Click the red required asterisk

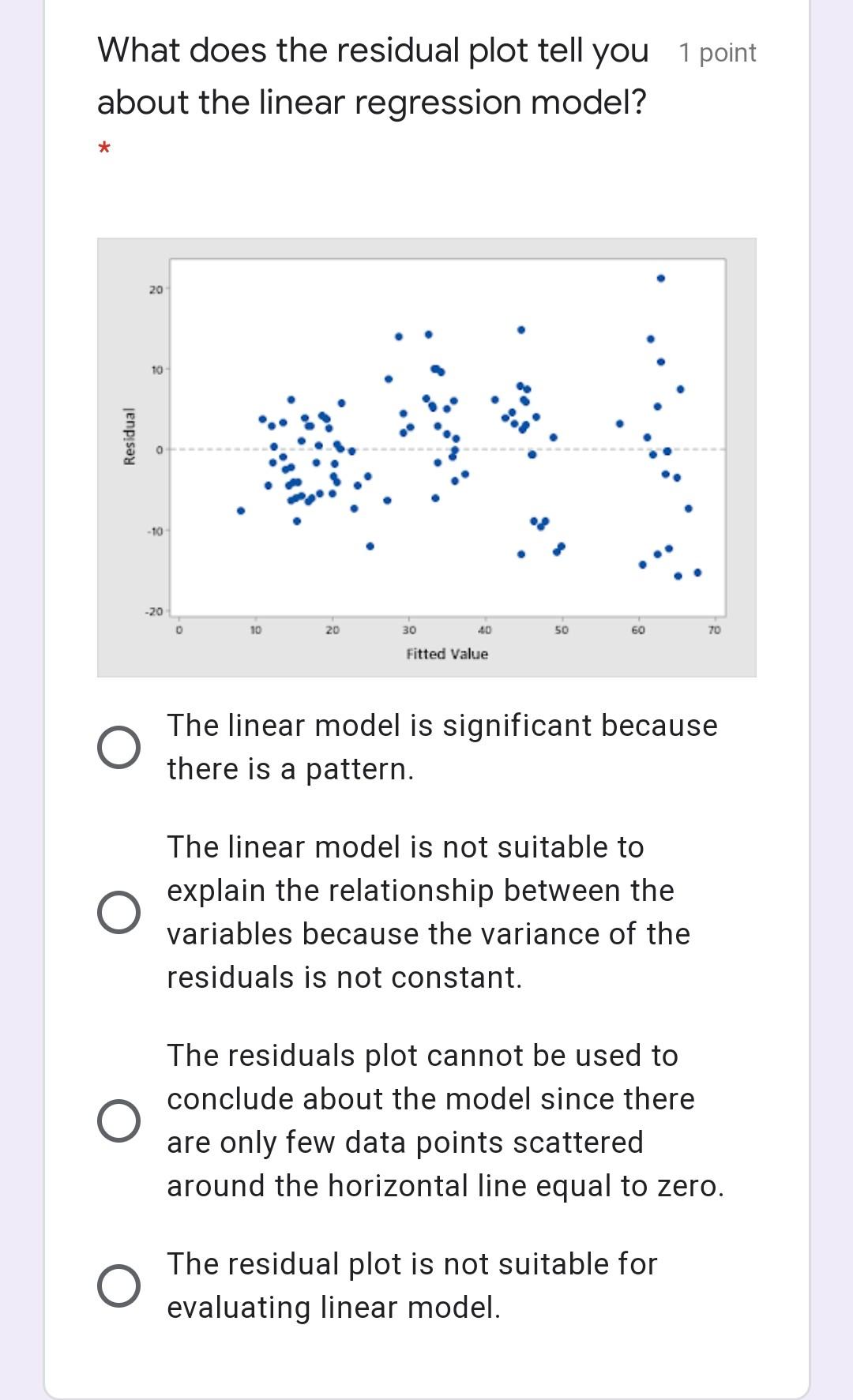tap(103, 148)
